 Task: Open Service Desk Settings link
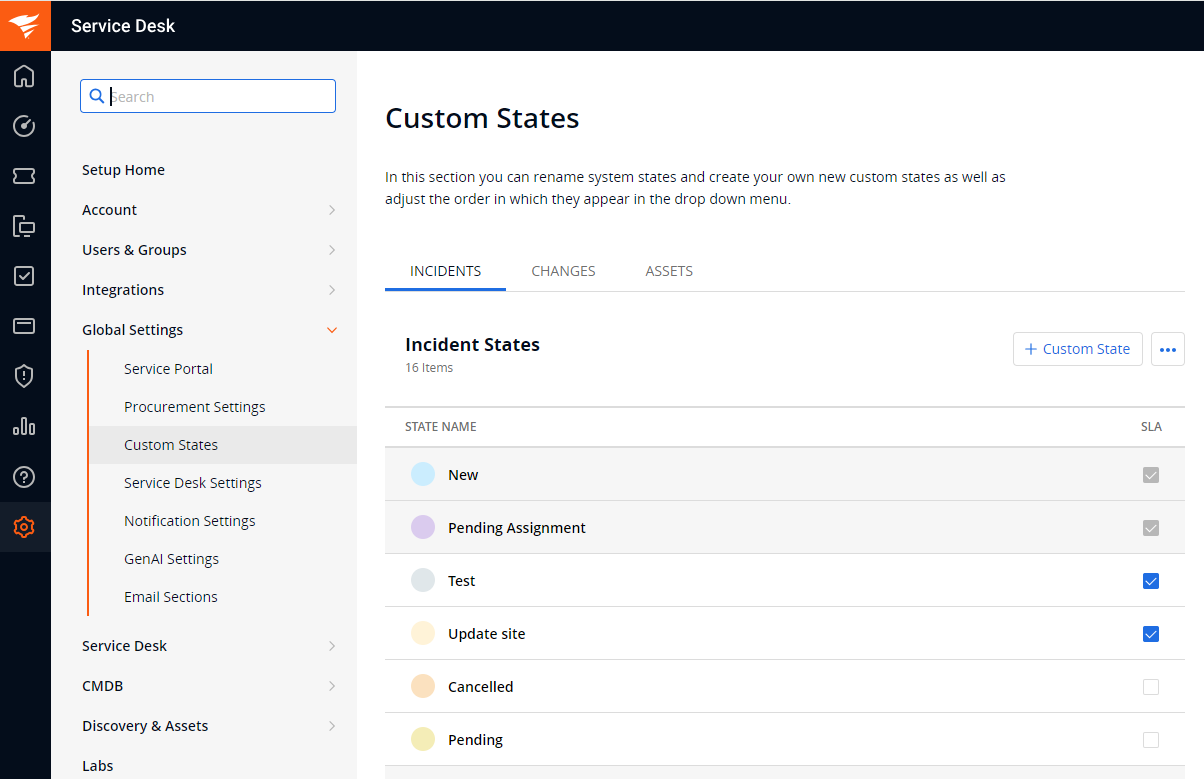193,483
